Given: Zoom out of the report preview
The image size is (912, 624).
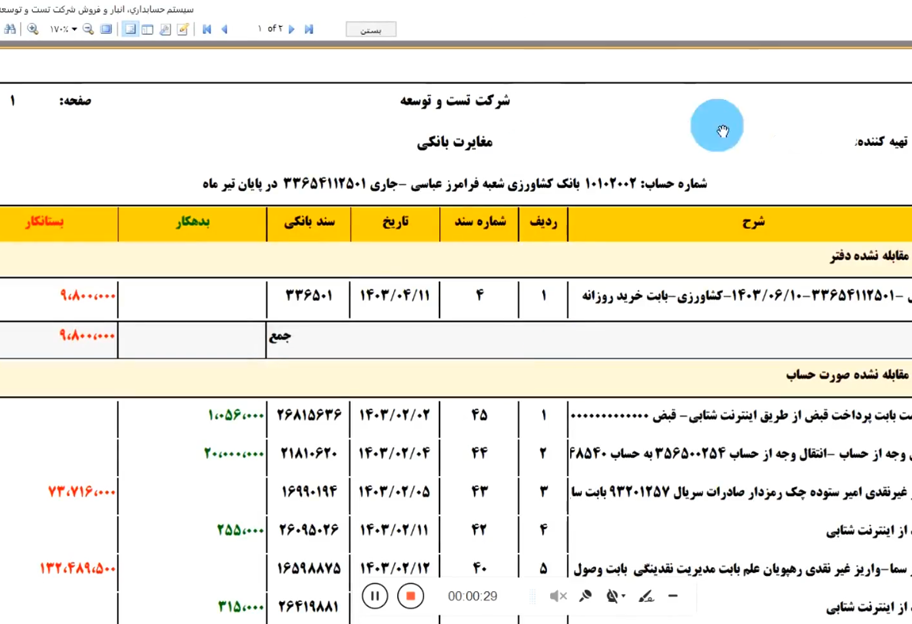Looking at the screenshot, I should 88,29.
